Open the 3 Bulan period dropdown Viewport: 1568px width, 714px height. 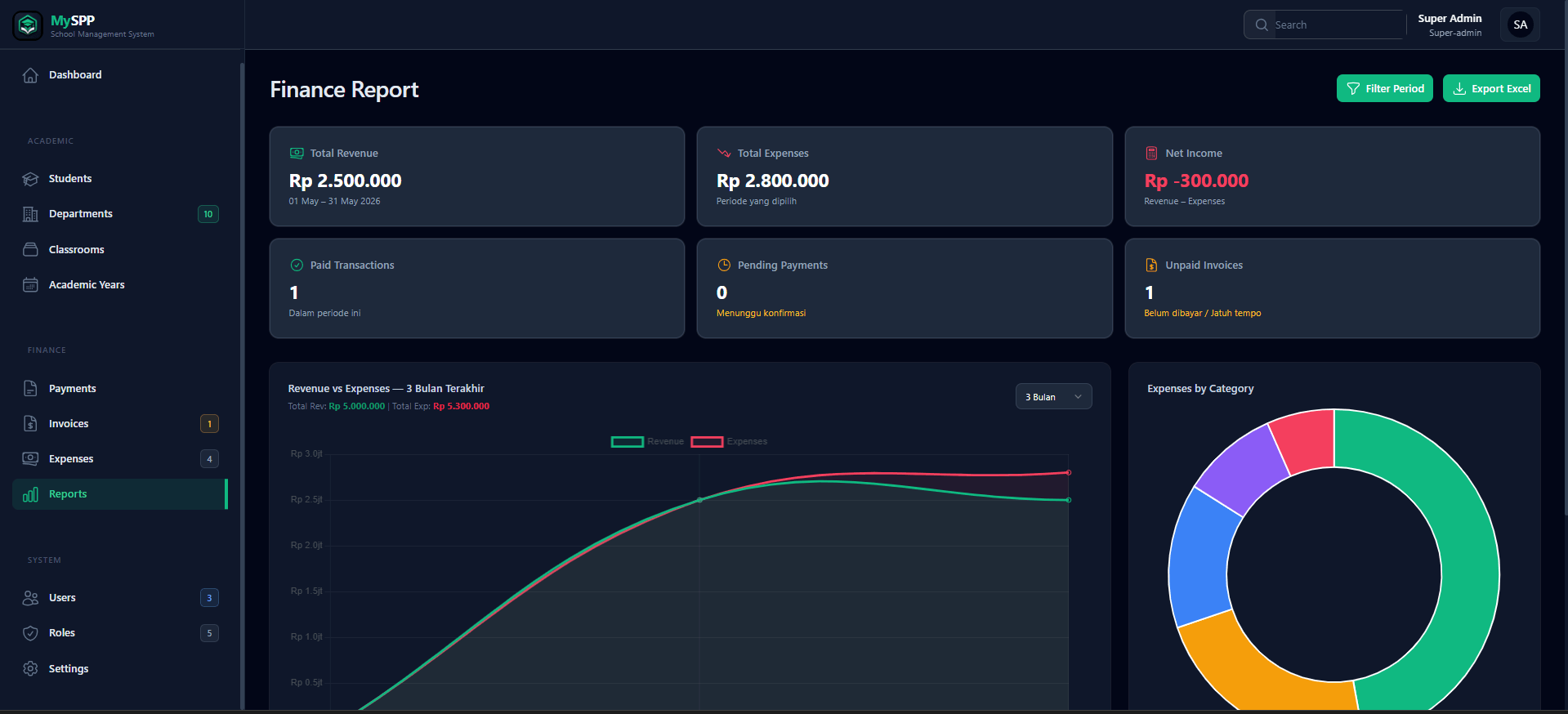point(1053,396)
